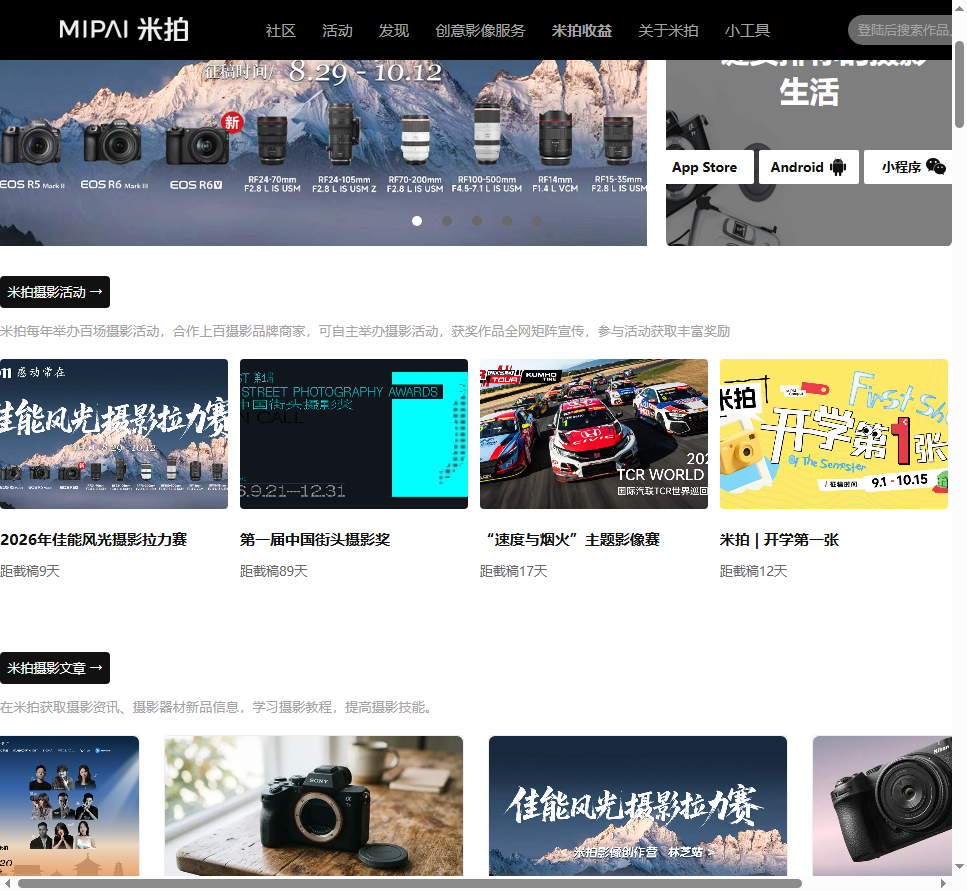The image size is (967, 891).
Task: Click the scroll-right arrow on horizontal scrollbar
Action: pos(943,884)
